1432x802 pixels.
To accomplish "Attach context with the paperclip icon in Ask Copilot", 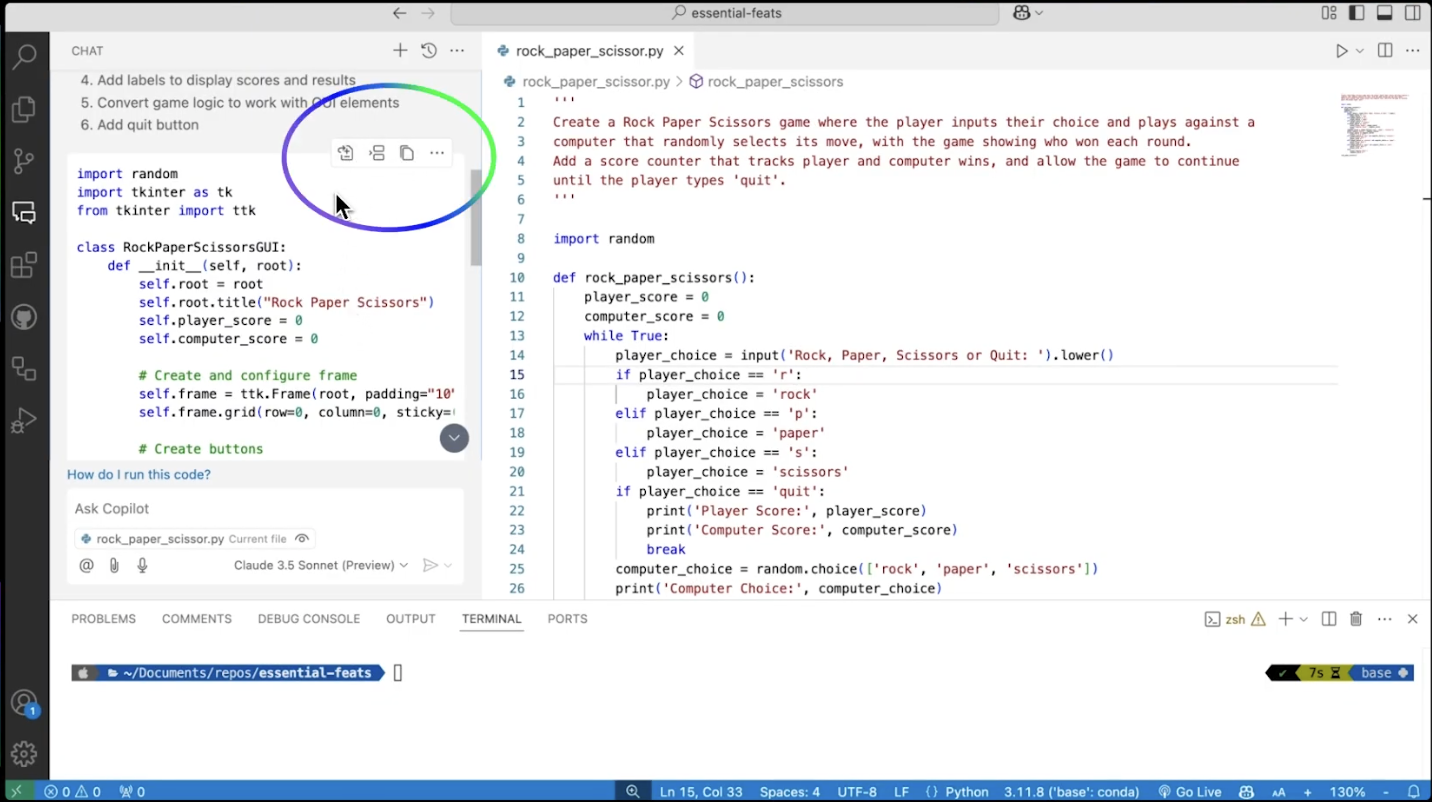I will [x=114, y=565].
